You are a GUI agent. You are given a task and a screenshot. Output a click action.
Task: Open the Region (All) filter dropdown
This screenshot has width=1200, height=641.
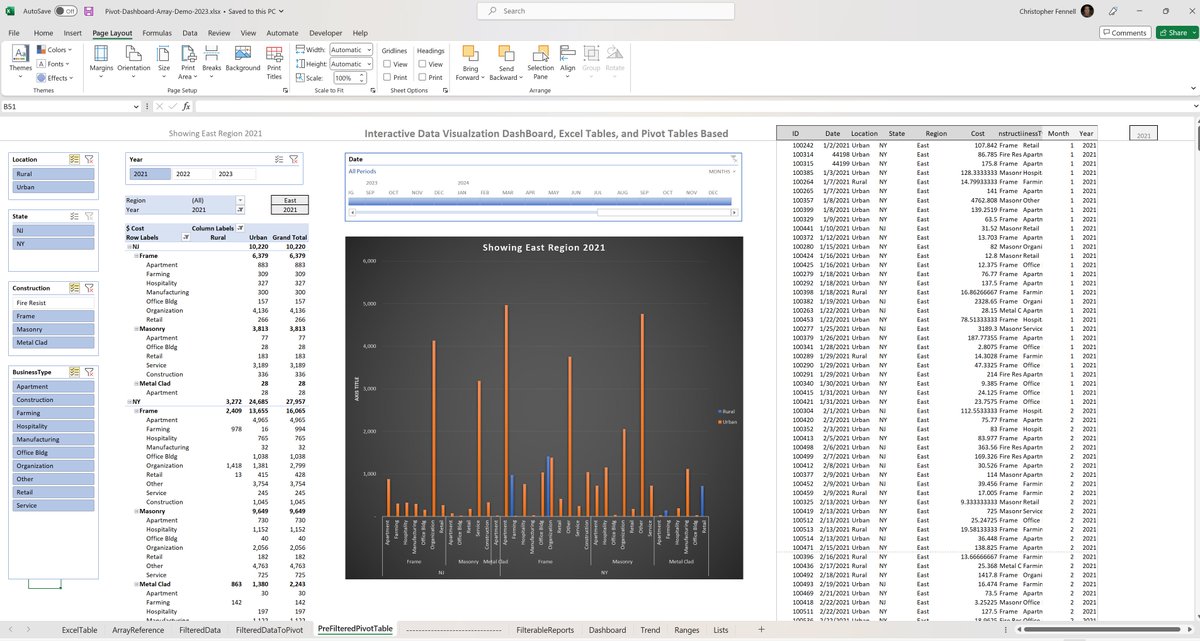click(x=238, y=200)
